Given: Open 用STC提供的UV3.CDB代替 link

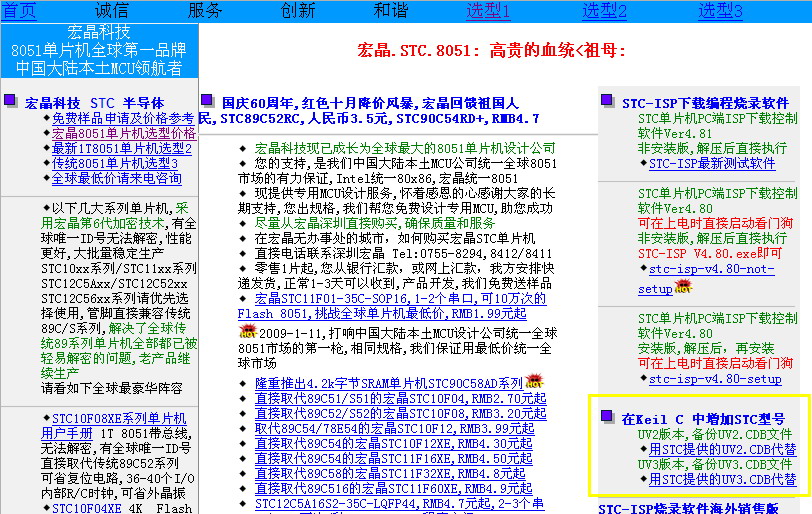Looking at the screenshot, I should [x=722, y=479].
